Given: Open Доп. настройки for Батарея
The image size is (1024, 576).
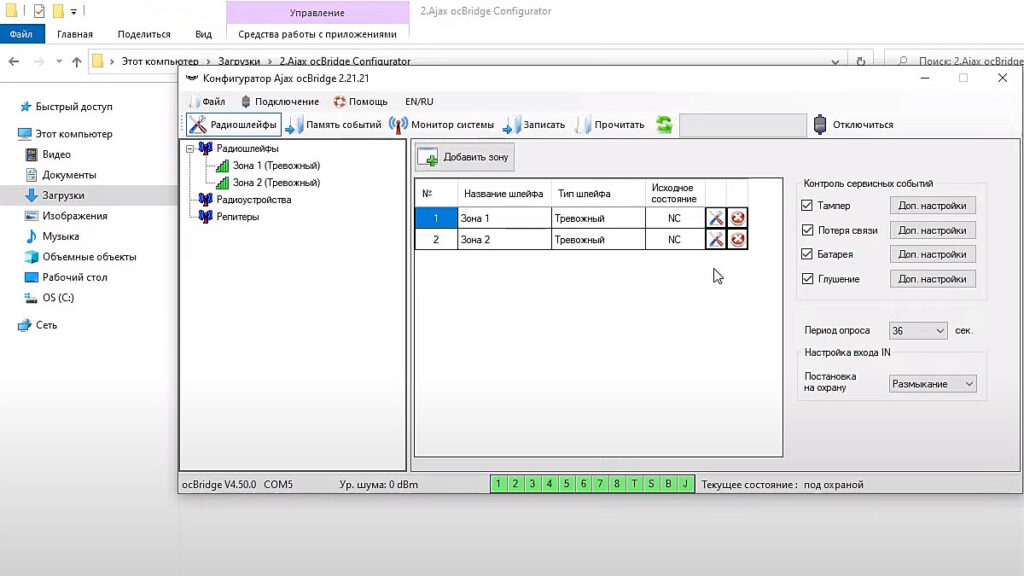Looking at the screenshot, I should point(932,254).
